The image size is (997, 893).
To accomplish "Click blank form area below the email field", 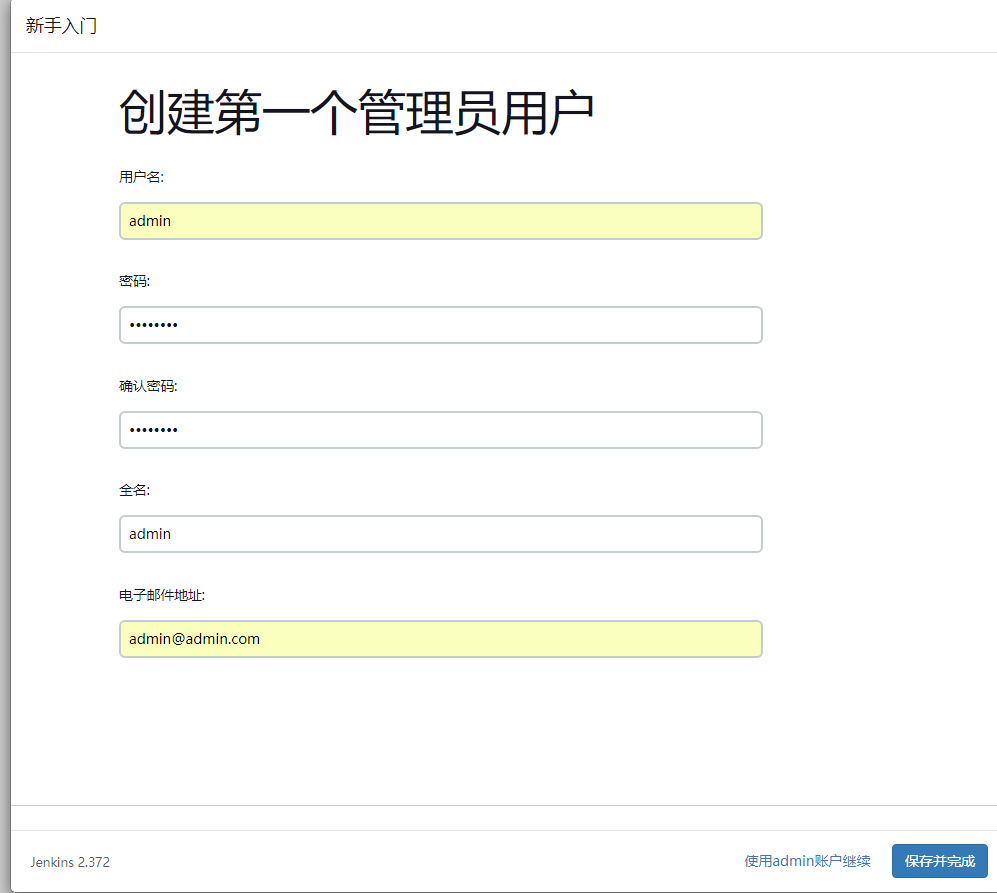I will point(440,730).
